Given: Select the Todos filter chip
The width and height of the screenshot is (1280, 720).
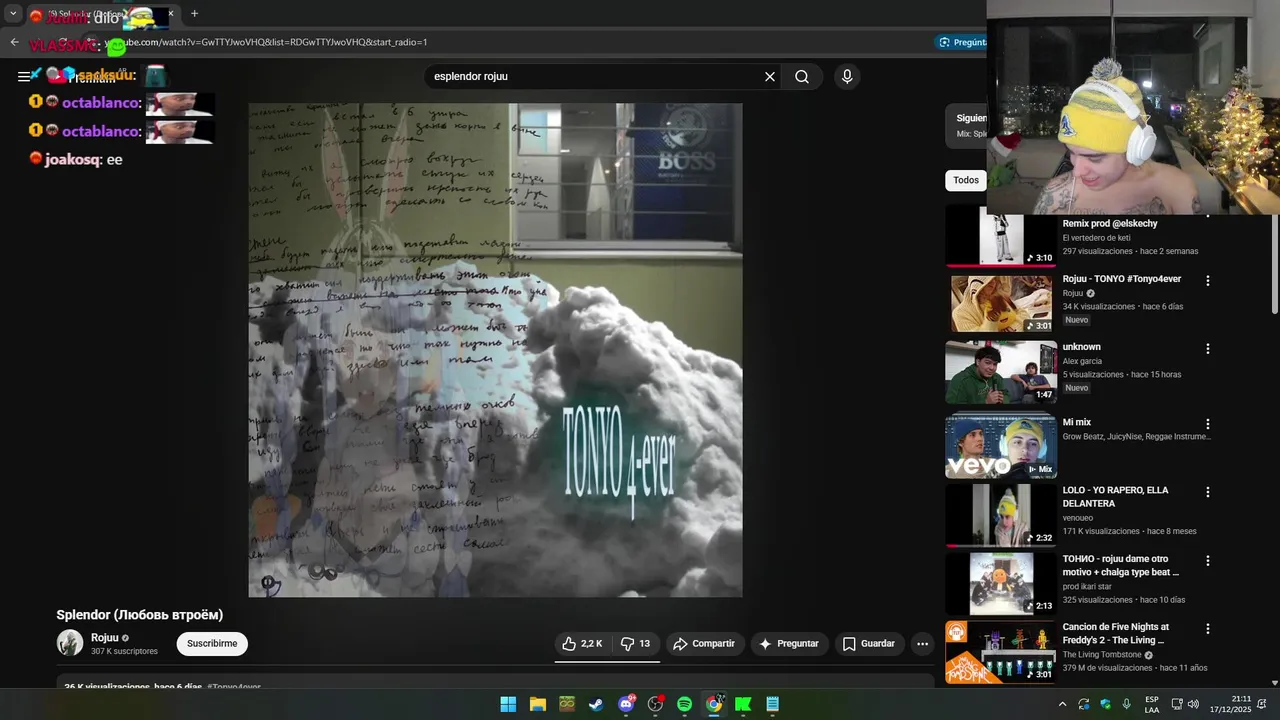Looking at the screenshot, I should tap(966, 180).
